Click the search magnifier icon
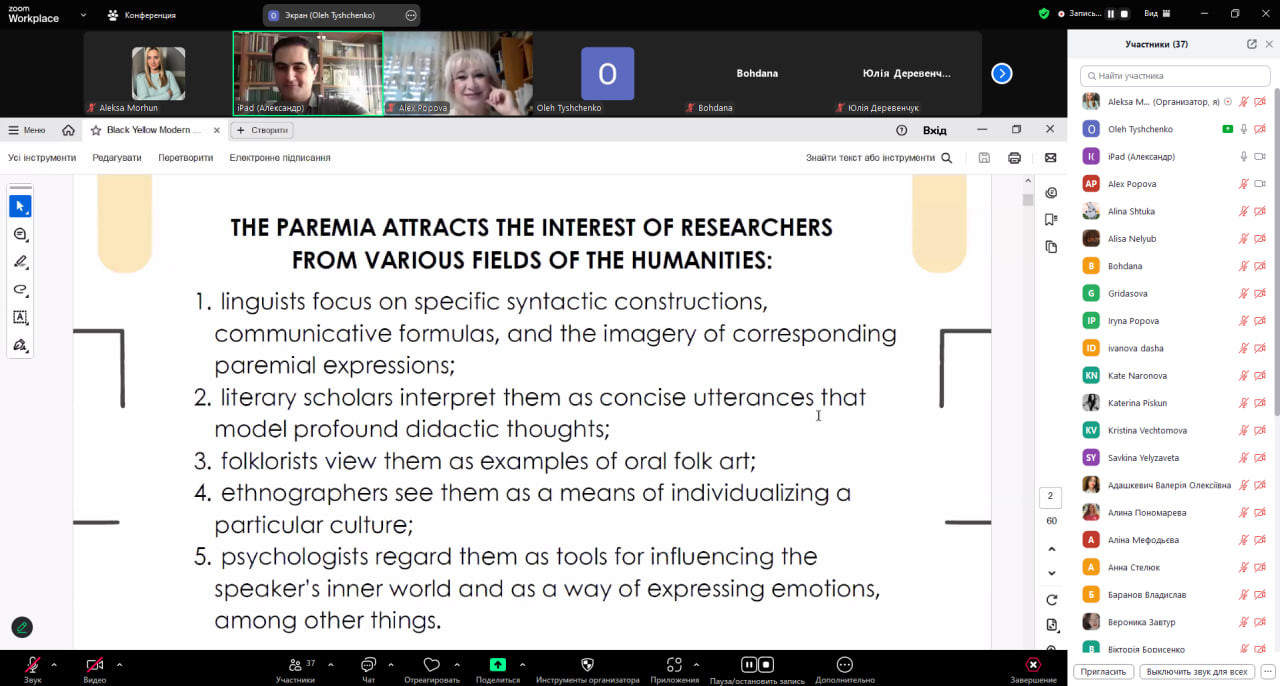 coord(946,158)
